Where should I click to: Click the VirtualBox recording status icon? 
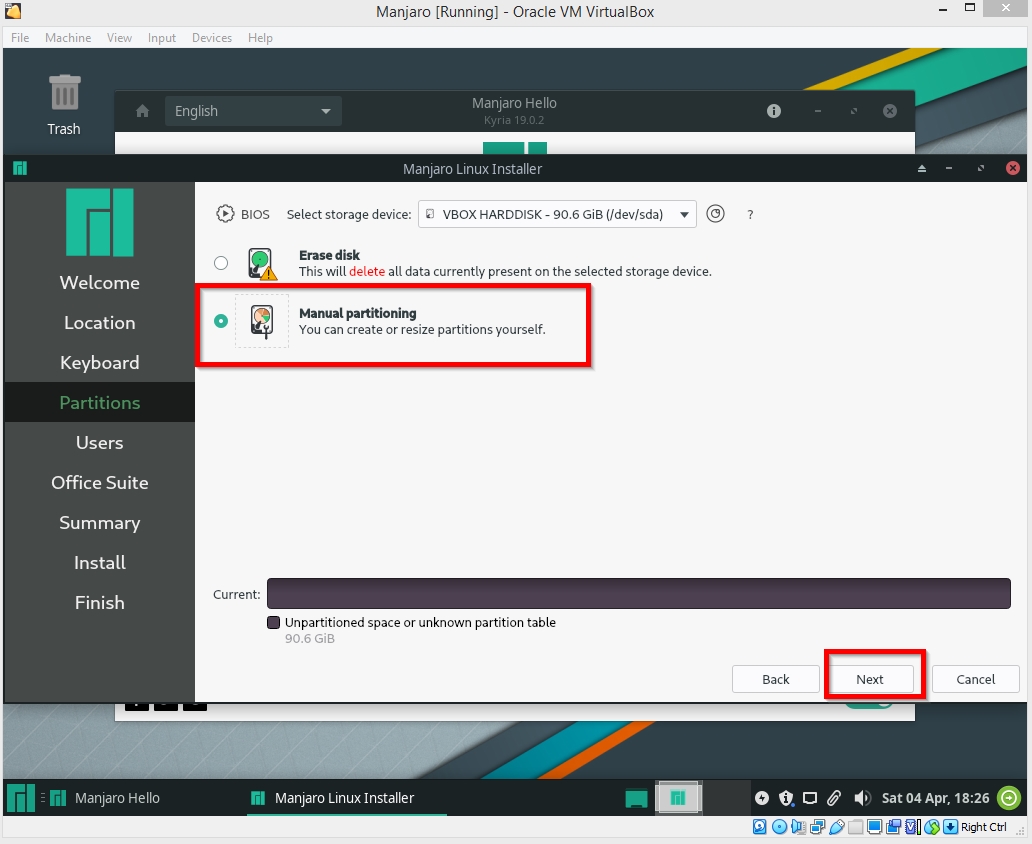894,827
